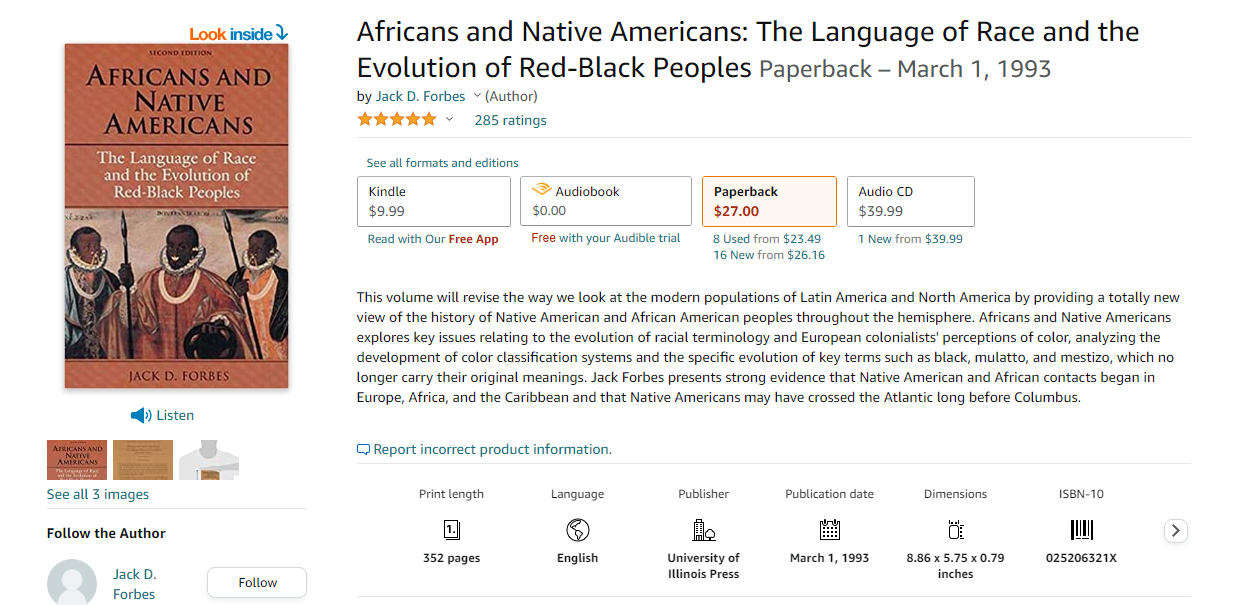Open the star ratings breakdown dropdown
The height and width of the screenshot is (605, 1236).
[x=449, y=120]
